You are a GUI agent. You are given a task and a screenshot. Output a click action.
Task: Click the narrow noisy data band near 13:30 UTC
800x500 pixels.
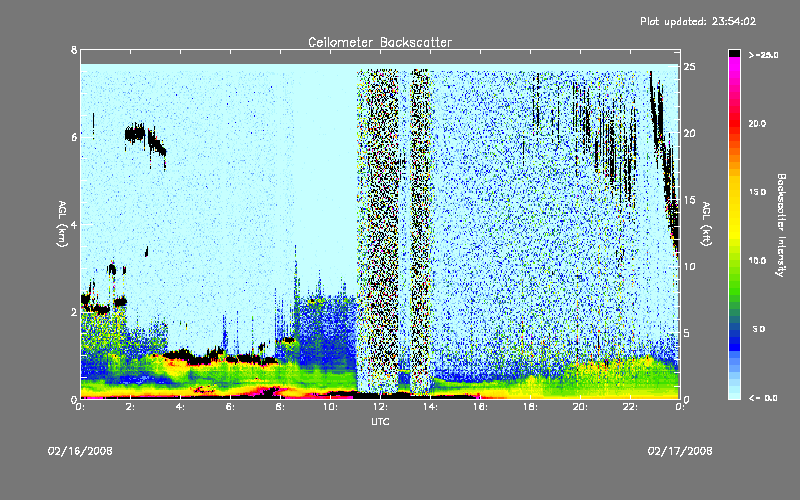pyautogui.click(x=421, y=231)
